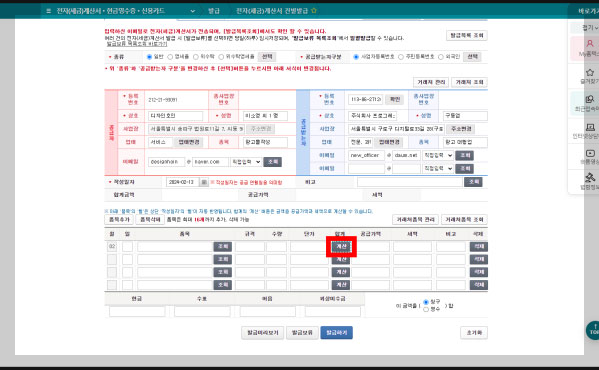Click recipient 주소변경 button
The width and height of the screenshot is (599, 370).
coord(461,129)
